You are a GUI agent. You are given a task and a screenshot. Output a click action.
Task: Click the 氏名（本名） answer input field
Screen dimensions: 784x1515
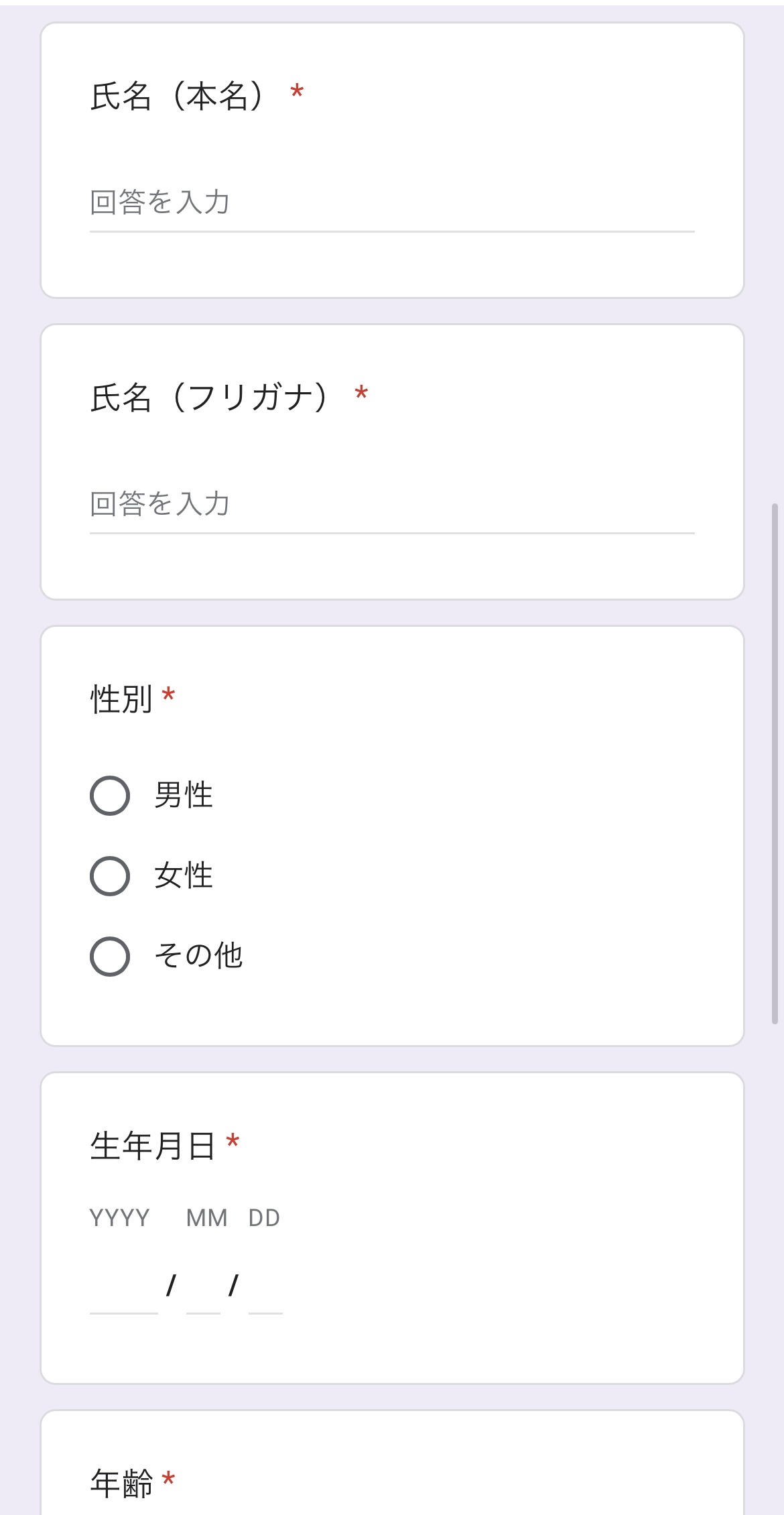point(392,202)
